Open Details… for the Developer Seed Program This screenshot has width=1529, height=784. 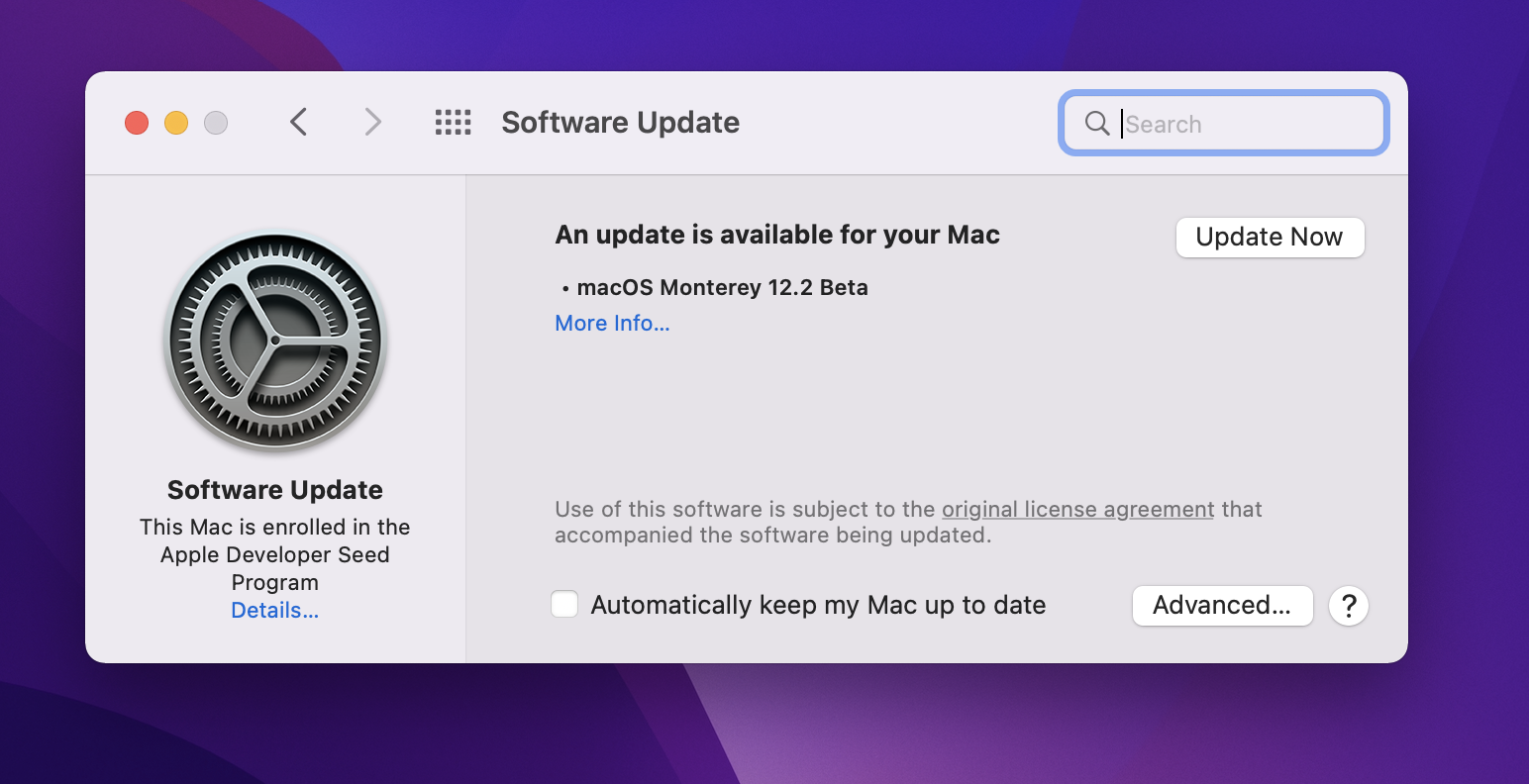click(x=274, y=610)
